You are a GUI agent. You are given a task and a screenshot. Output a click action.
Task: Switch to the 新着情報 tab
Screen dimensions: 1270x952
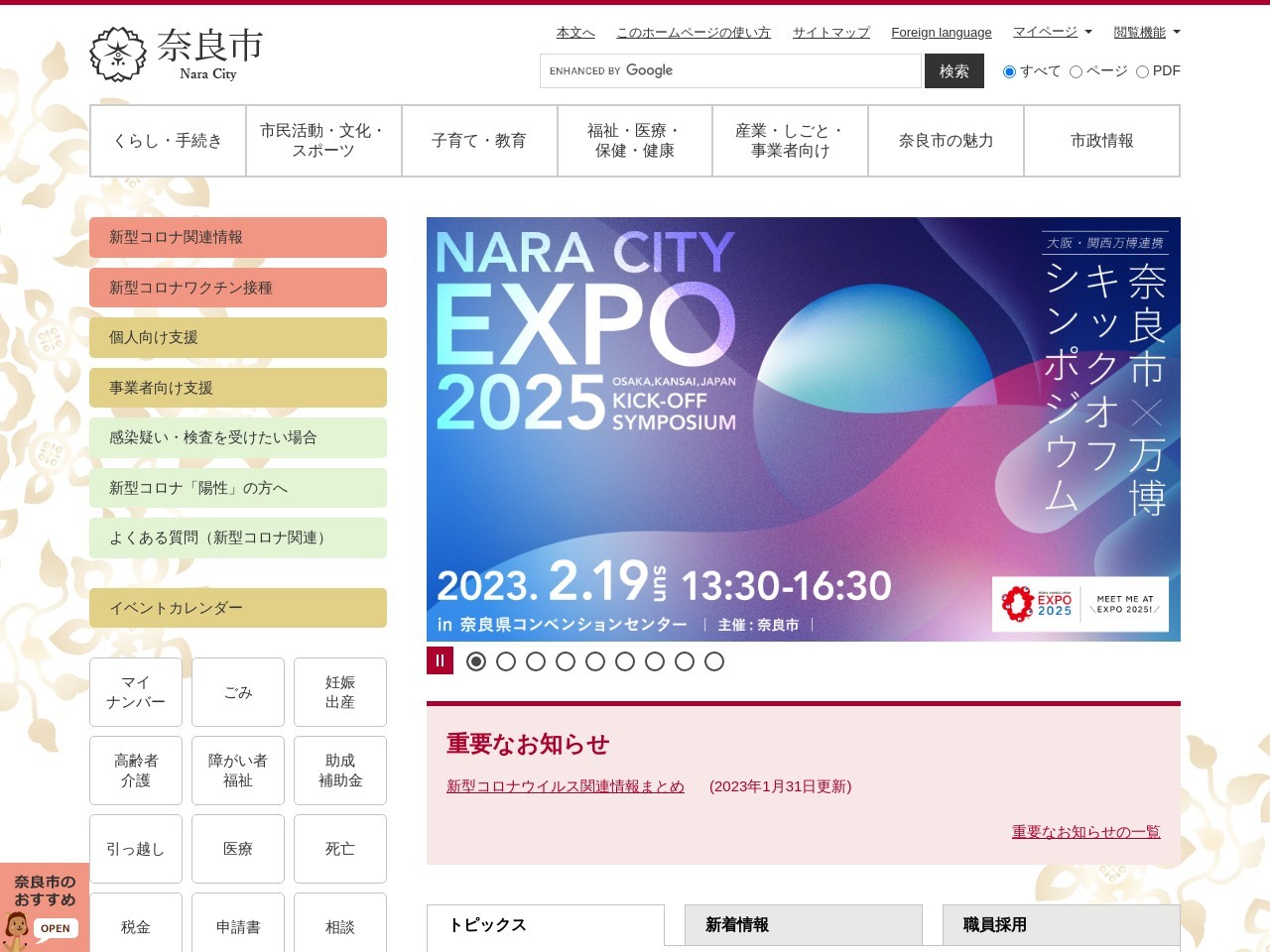(x=804, y=925)
